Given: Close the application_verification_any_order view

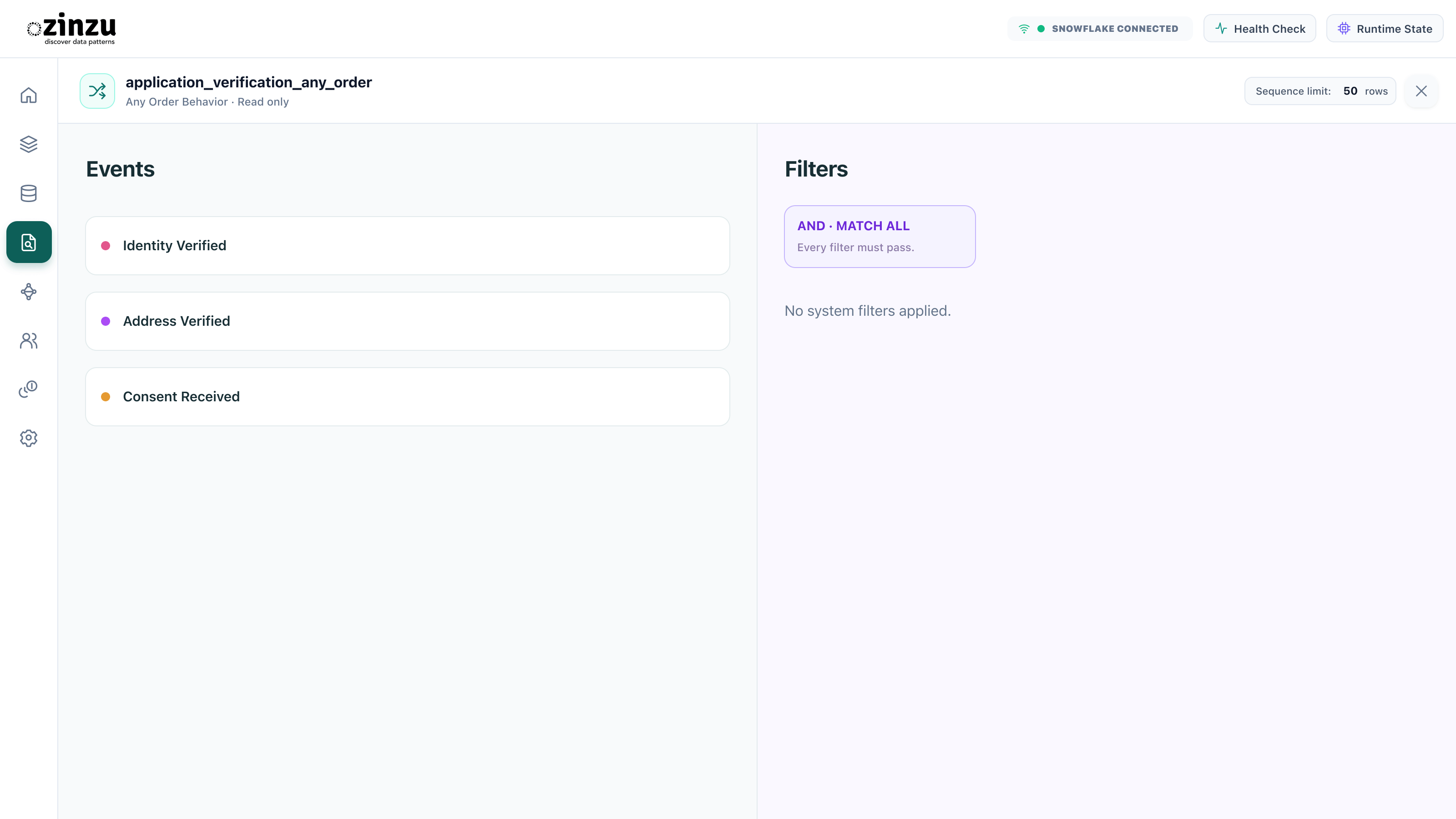Looking at the screenshot, I should pyautogui.click(x=1421, y=91).
